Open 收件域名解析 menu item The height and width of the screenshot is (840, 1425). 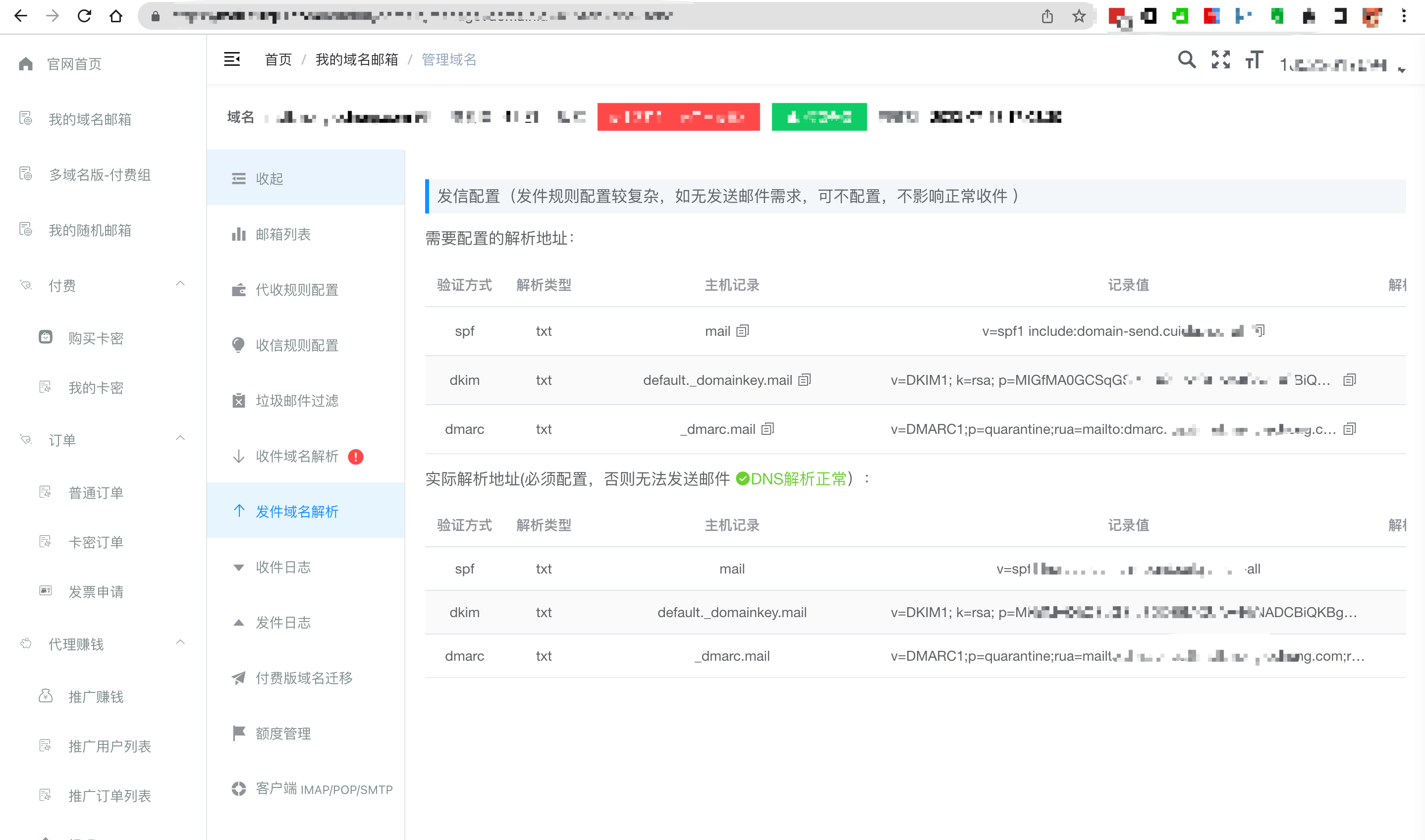[x=306, y=456]
